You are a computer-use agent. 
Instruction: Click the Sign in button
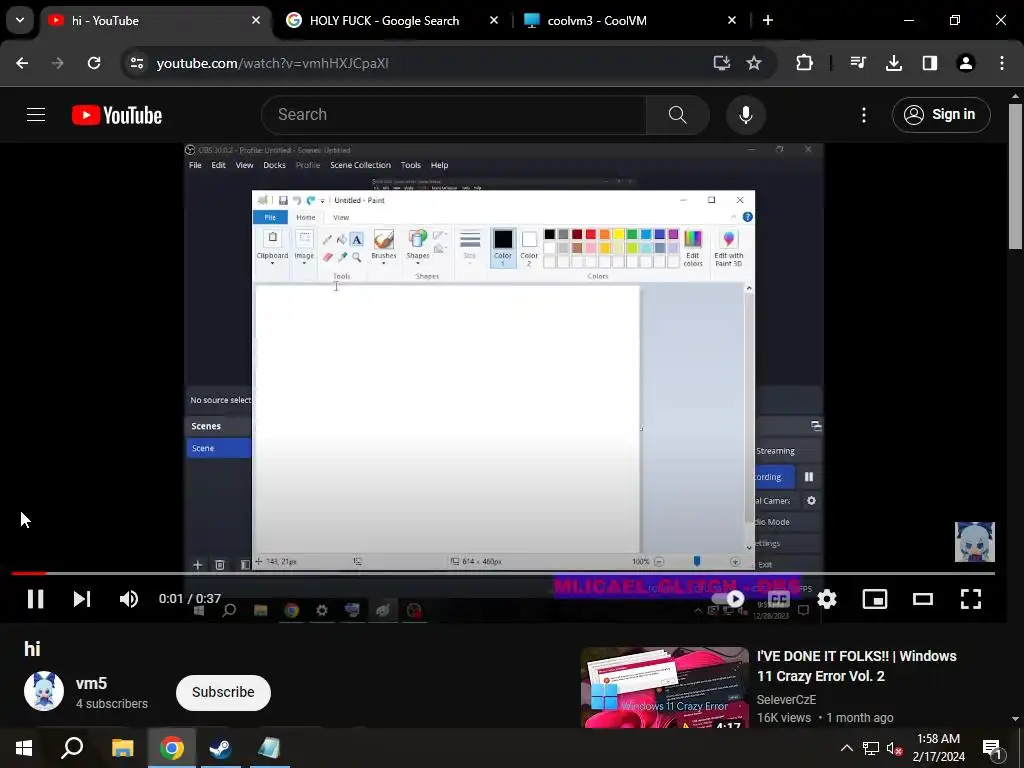941,115
